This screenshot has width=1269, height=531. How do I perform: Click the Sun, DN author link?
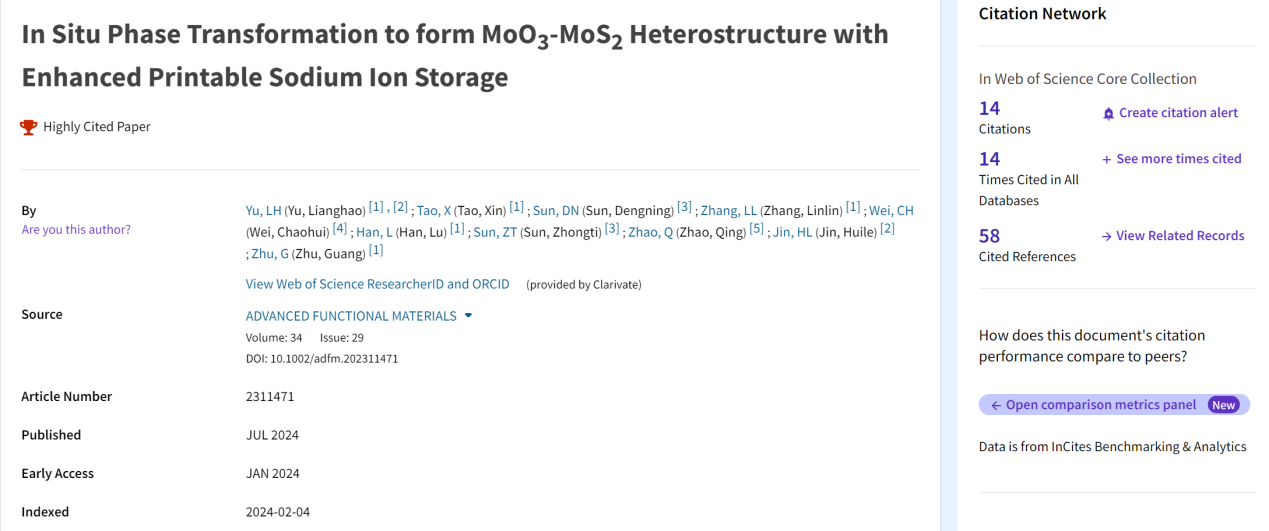click(x=556, y=211)
